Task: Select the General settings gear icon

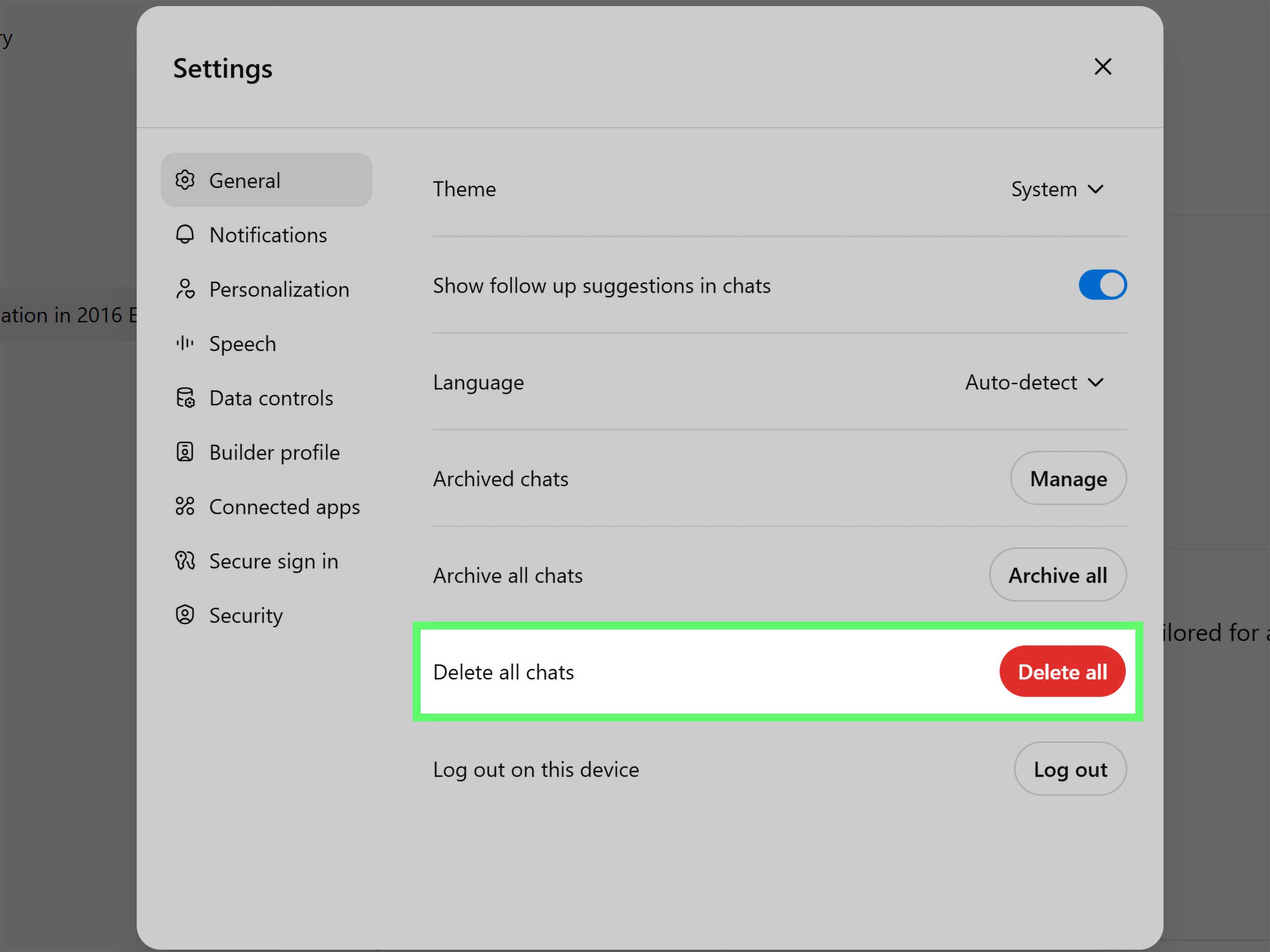Action: tap(185, 180)
